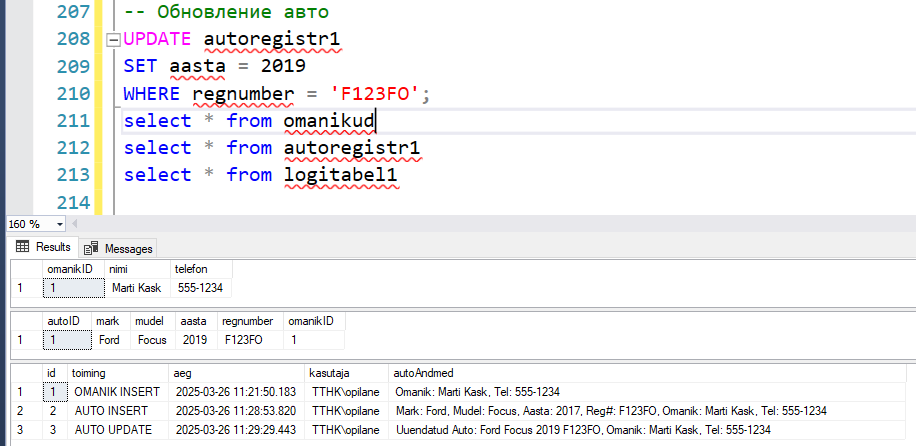This screenshot has width=916, height=446.
Task: Select the Marti Kask name cell
Action: click(x=137, y=288)
